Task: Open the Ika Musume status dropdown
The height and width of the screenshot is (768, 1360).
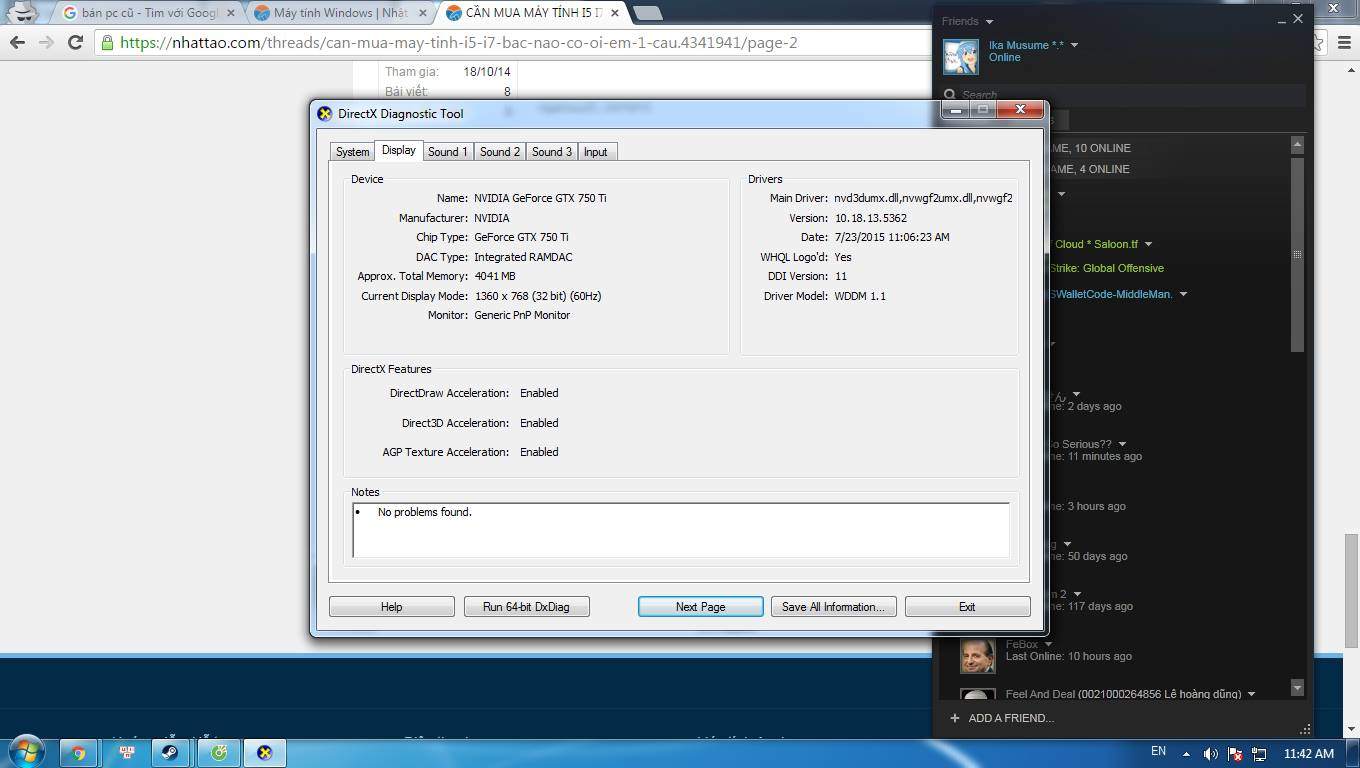Action: click(x=1074, y=45)
